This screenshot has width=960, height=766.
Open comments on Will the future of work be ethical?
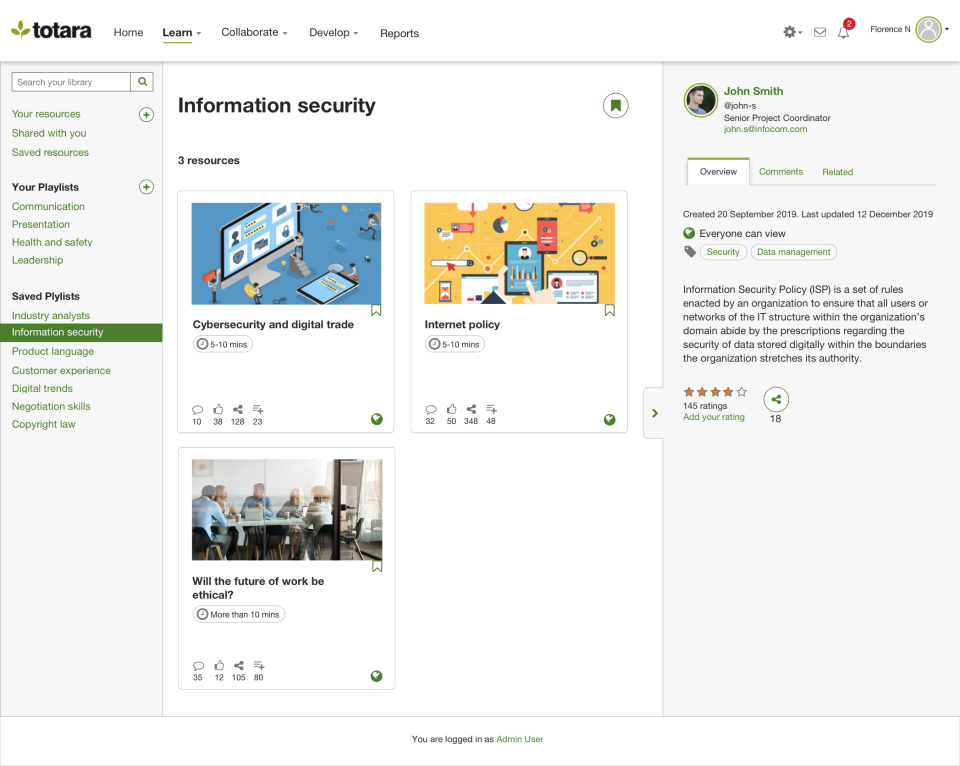198,665
